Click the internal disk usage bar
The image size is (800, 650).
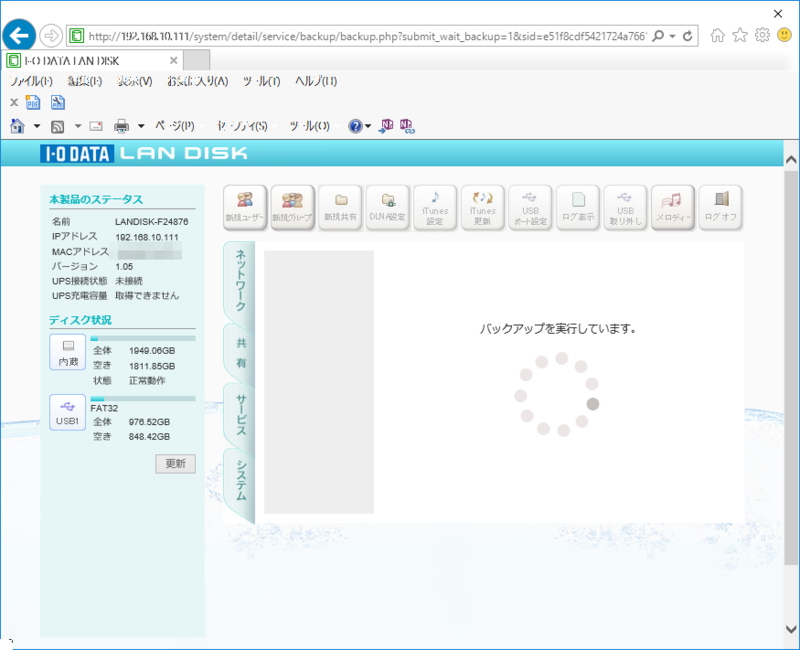pos(143,338)
